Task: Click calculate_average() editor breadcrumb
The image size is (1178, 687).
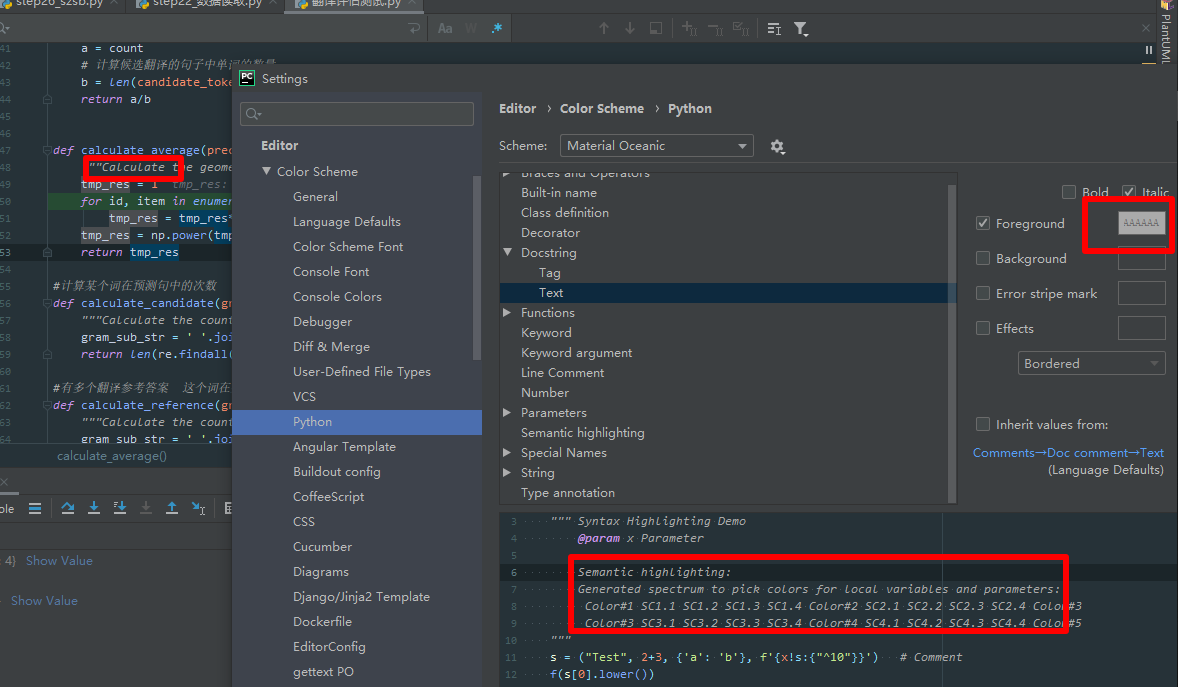Action: click(112, 456)
